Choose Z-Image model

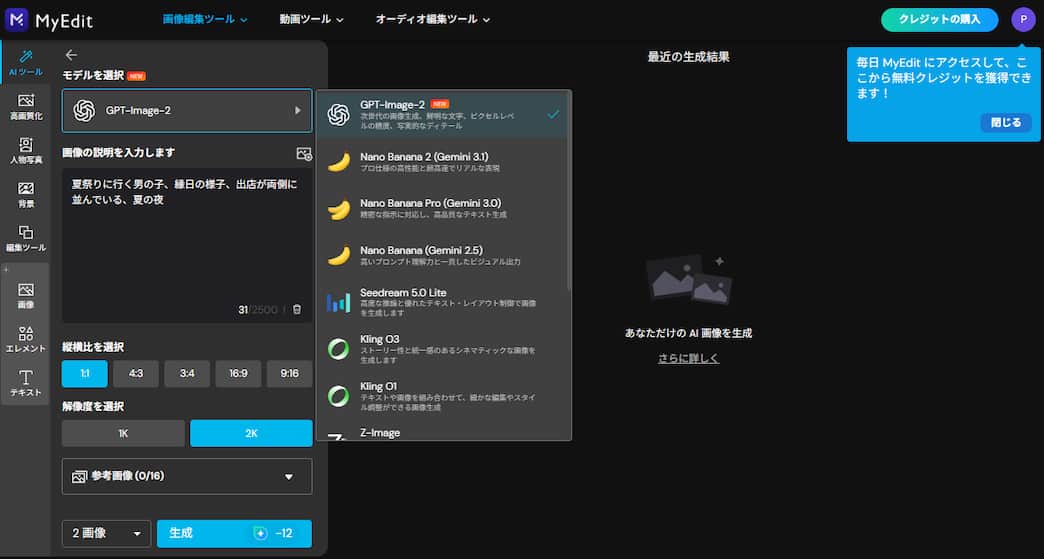tap(442, 432)
